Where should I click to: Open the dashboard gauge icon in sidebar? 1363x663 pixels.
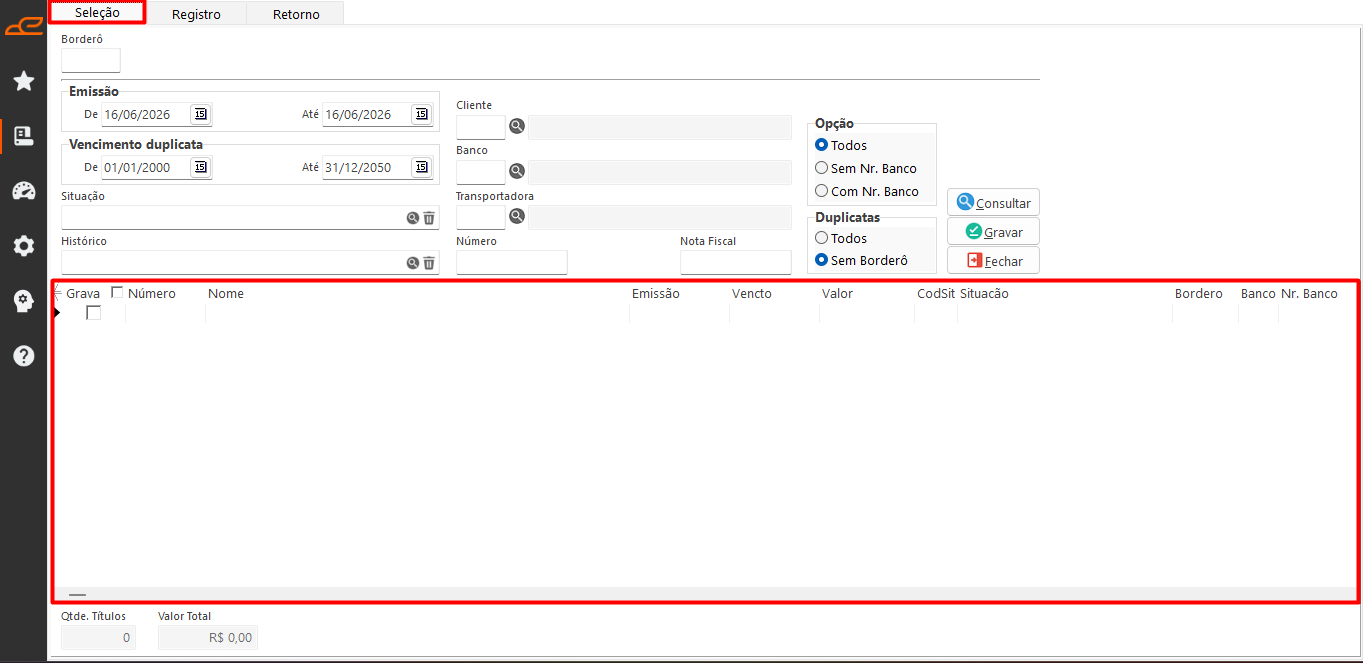24,191
